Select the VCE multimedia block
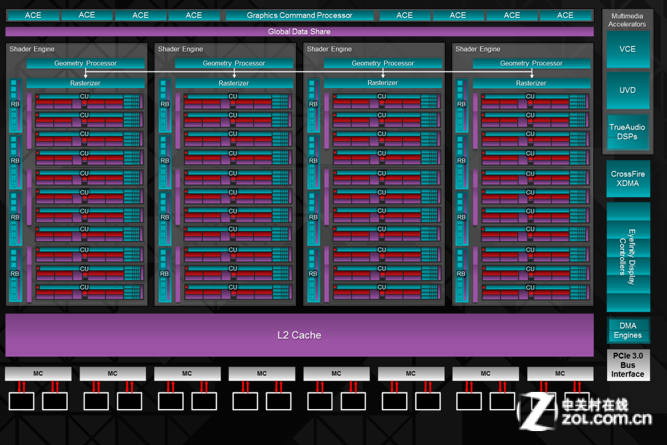Screen dimensions: 667x445 coord(627,50)
